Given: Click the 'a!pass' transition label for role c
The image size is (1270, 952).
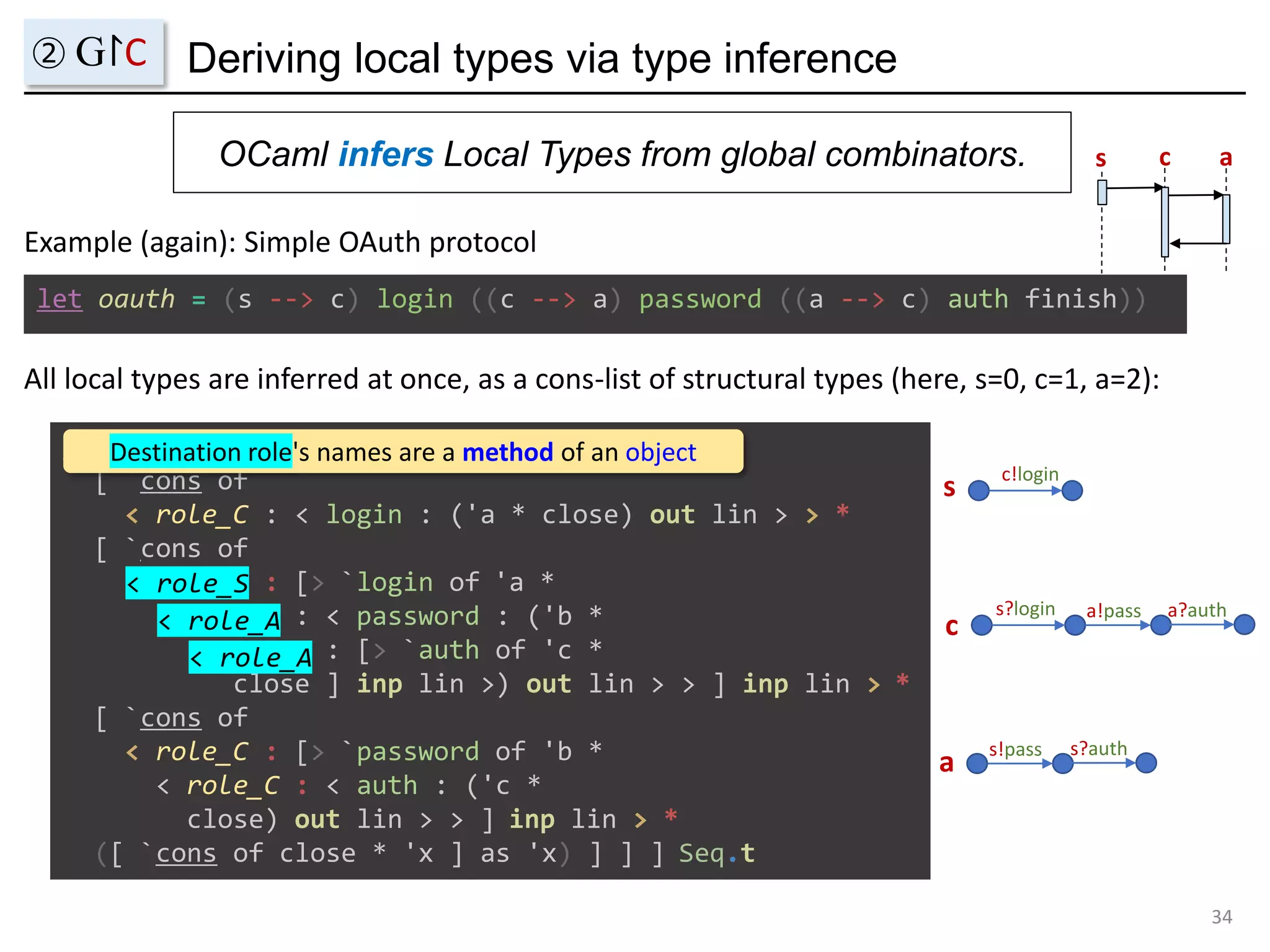Looking at the screenshot, I should pyautogui.click(x=1114, y=611).
